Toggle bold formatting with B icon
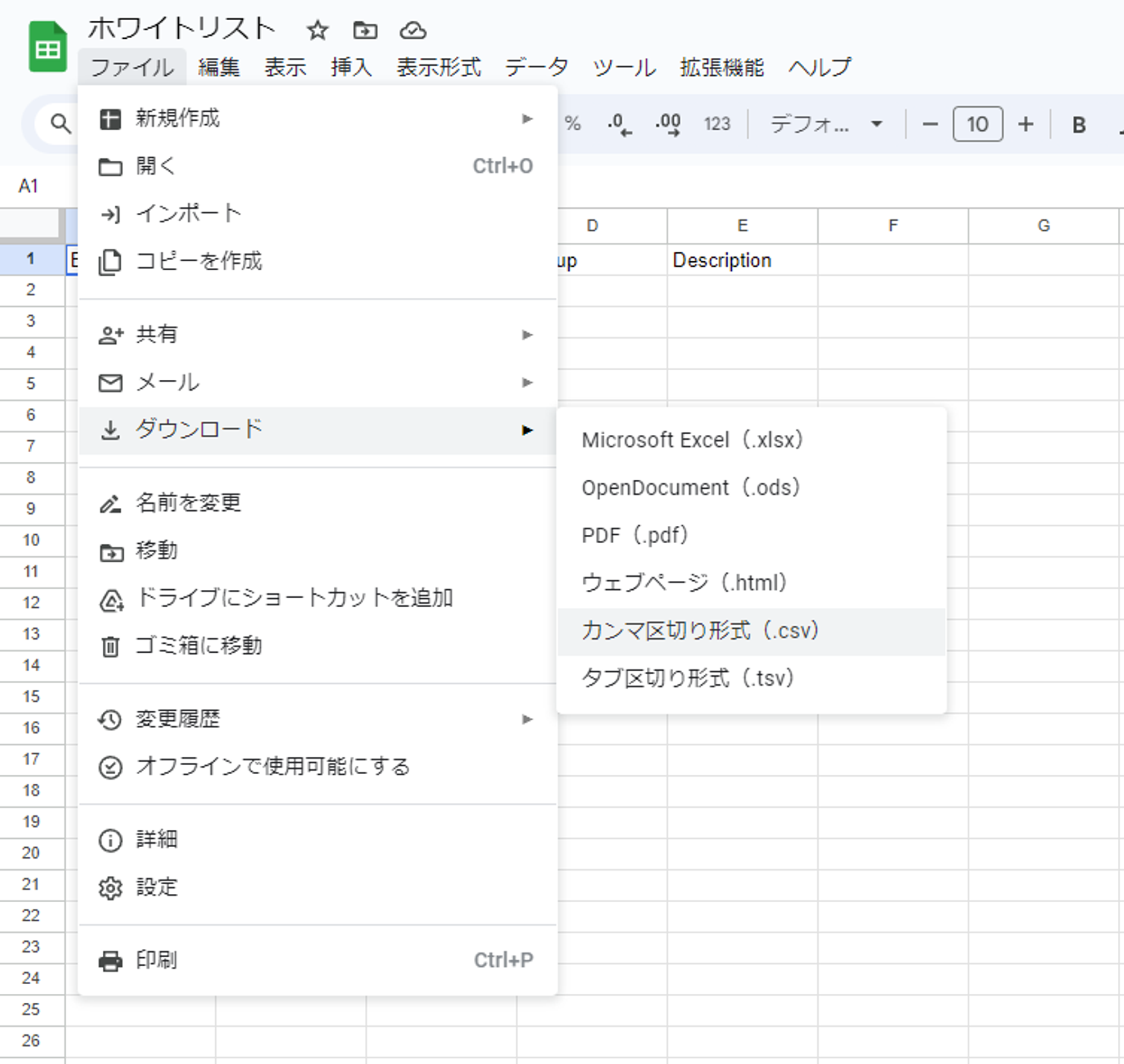The width and height of the screenshot is (1124, 1064). pyautogui.click(x=1078, y=125)
